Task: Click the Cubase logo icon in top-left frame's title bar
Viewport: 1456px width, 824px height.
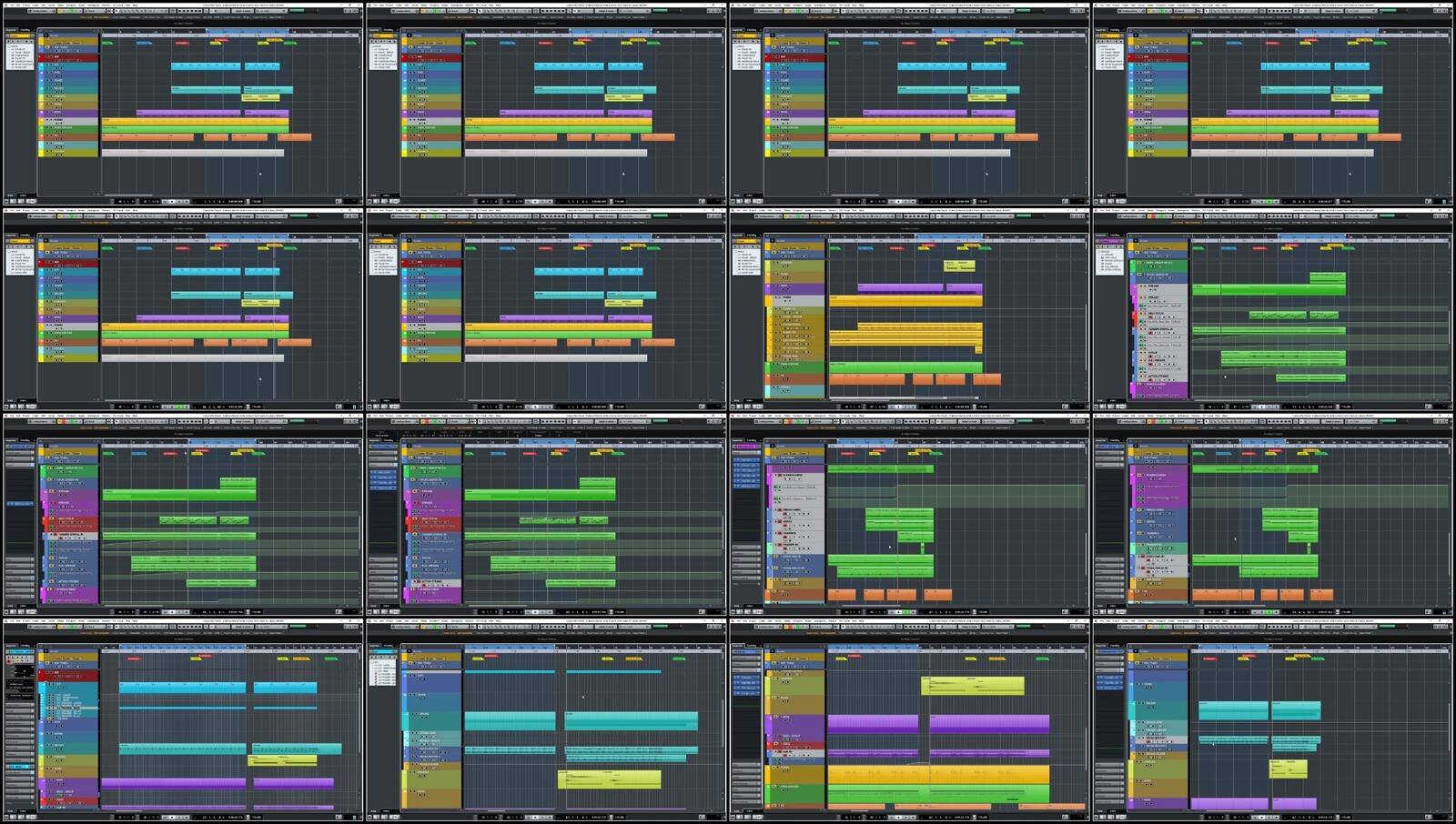Action: point(6,5)
